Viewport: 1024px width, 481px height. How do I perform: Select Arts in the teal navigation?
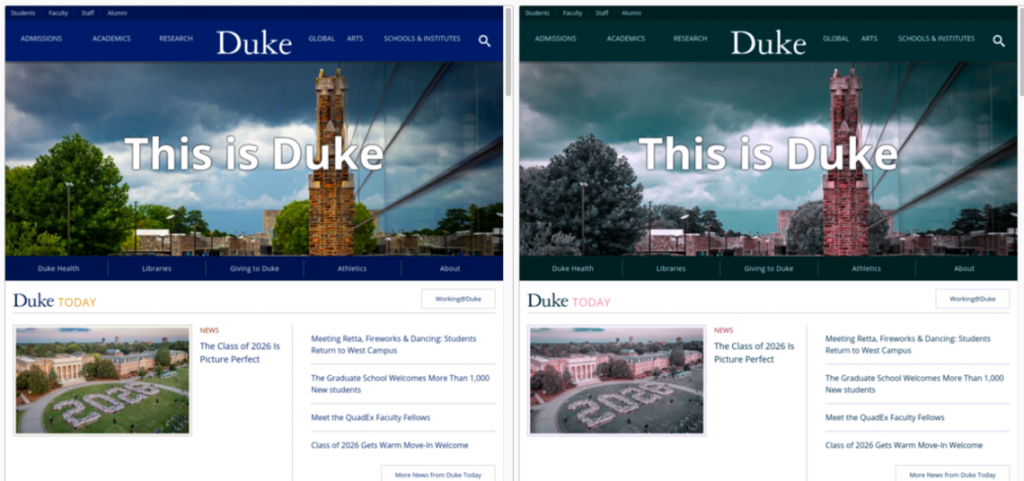pos(869,39)
